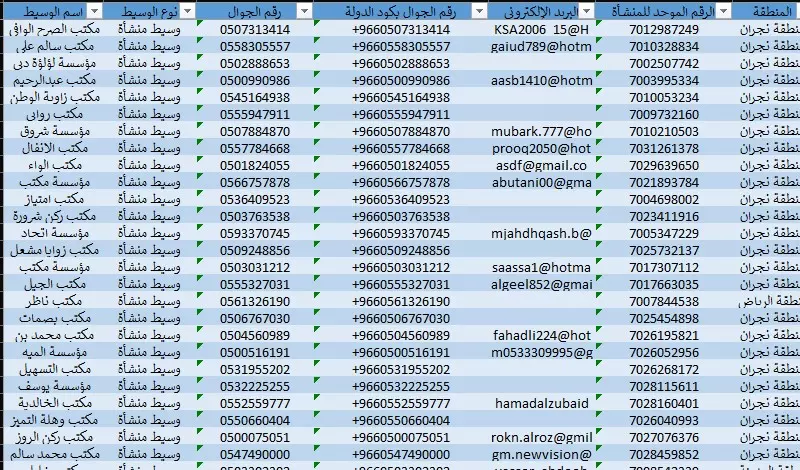Select cell with mobile 0501824055
The image size is (800, 470).
255,165
